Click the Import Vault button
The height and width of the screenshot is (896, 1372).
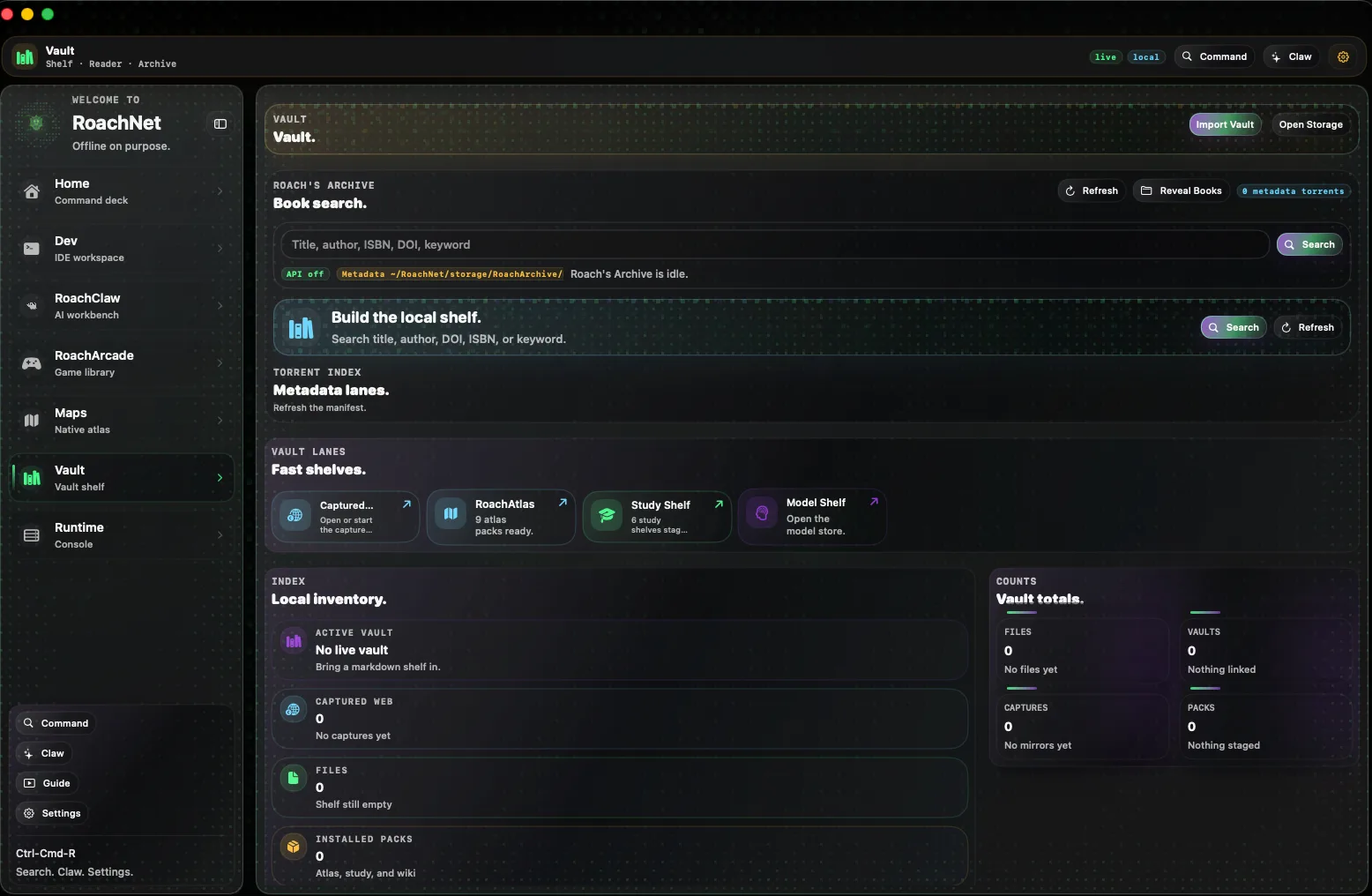[x=1225, y=124]
